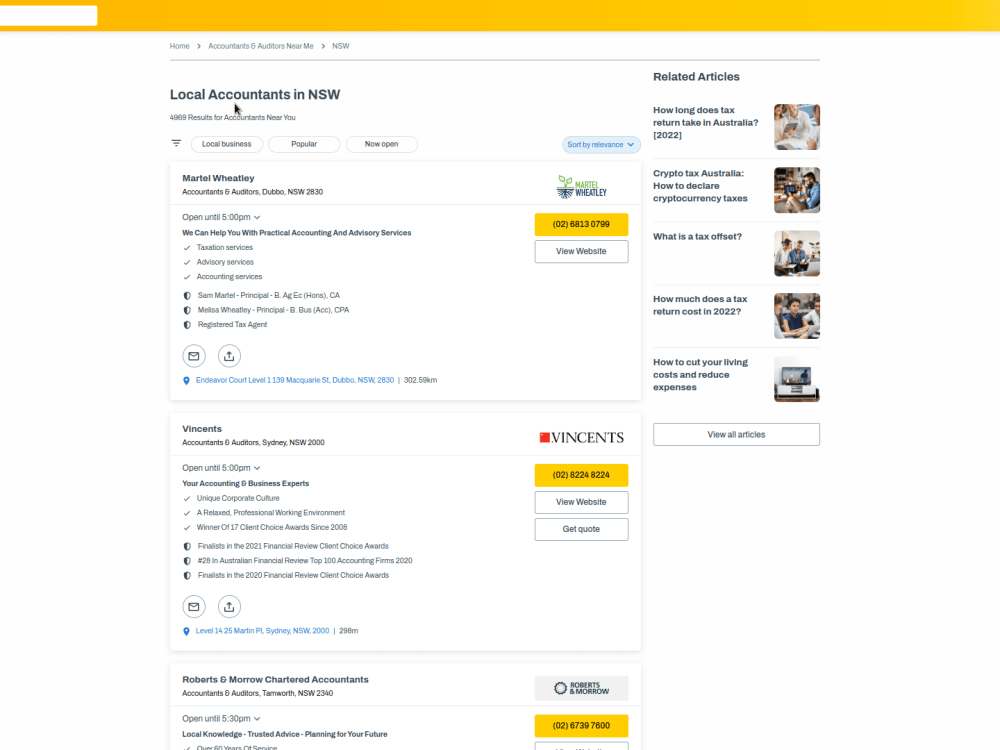Click thumbnail for tax offset article

pyautogui.click(x=797, y=253)
